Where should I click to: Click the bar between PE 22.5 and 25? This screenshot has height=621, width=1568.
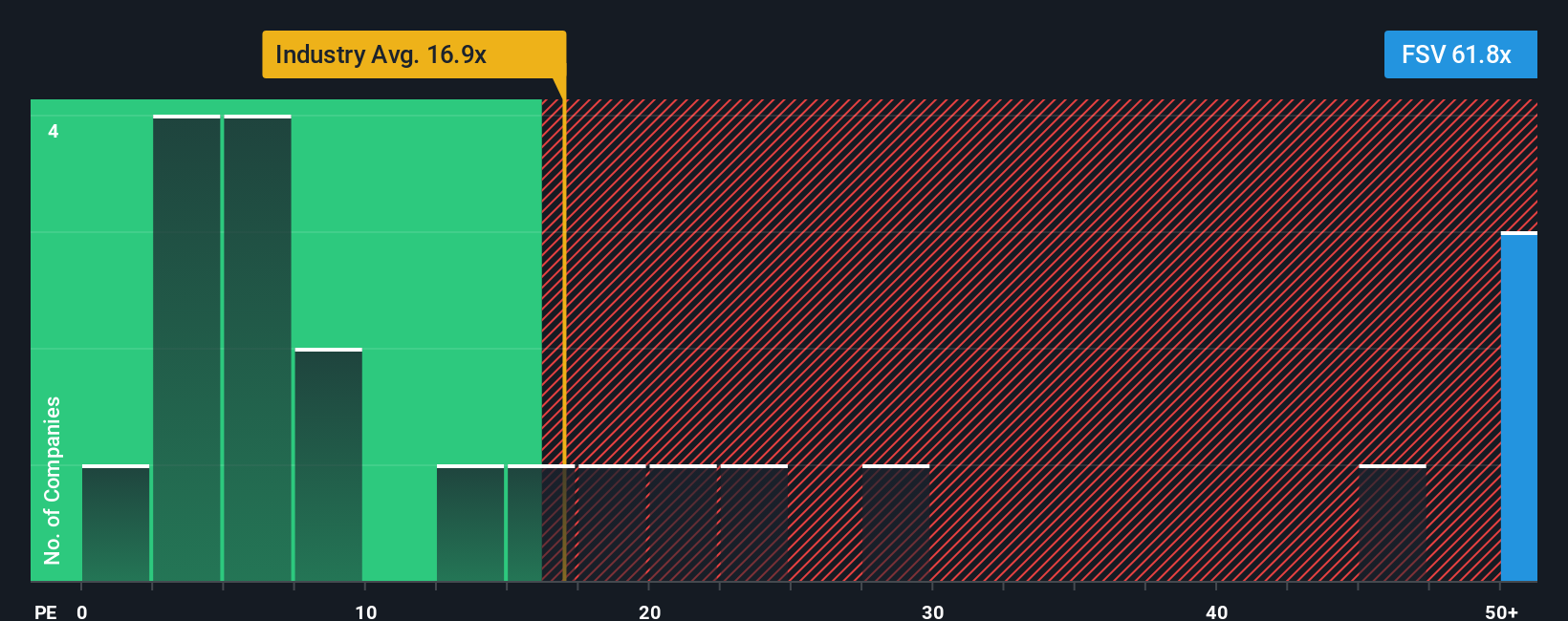754,524
